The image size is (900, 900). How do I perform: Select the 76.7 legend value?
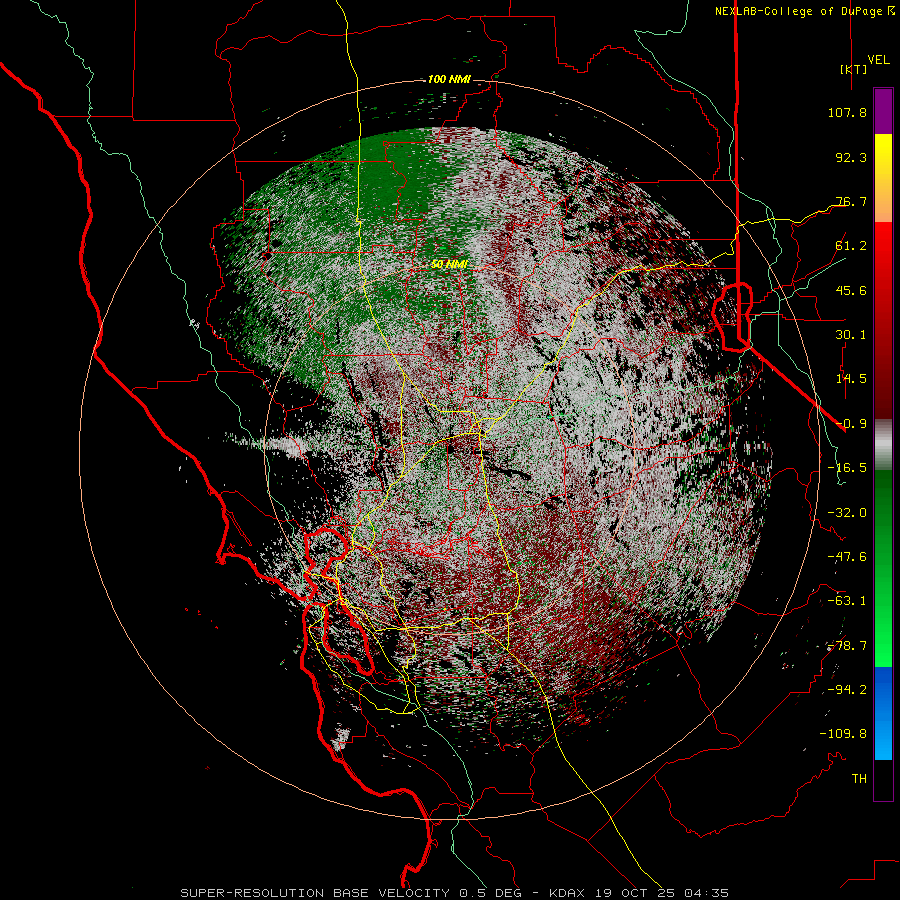(851, 201)
